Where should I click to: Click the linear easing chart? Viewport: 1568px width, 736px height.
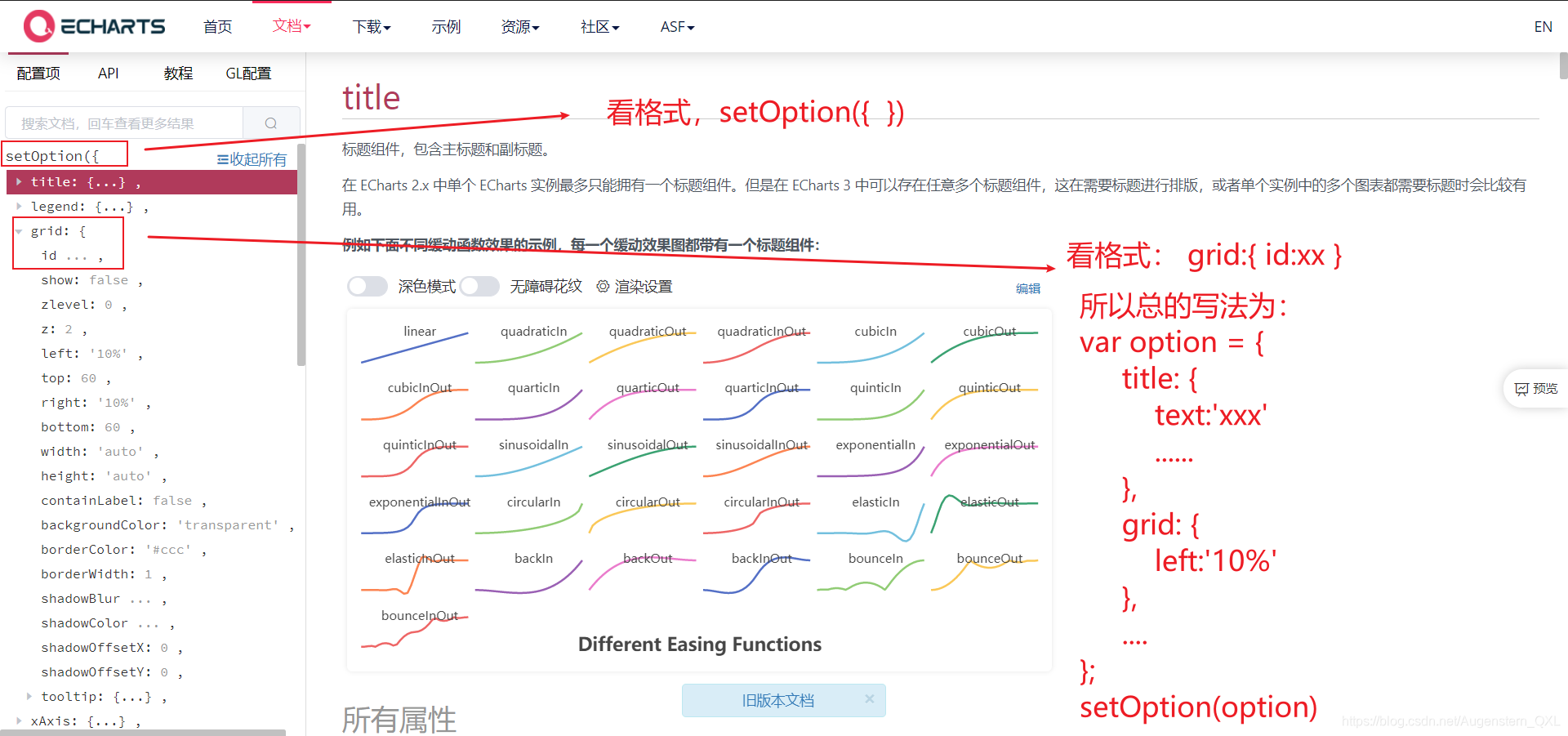(415, 344)
